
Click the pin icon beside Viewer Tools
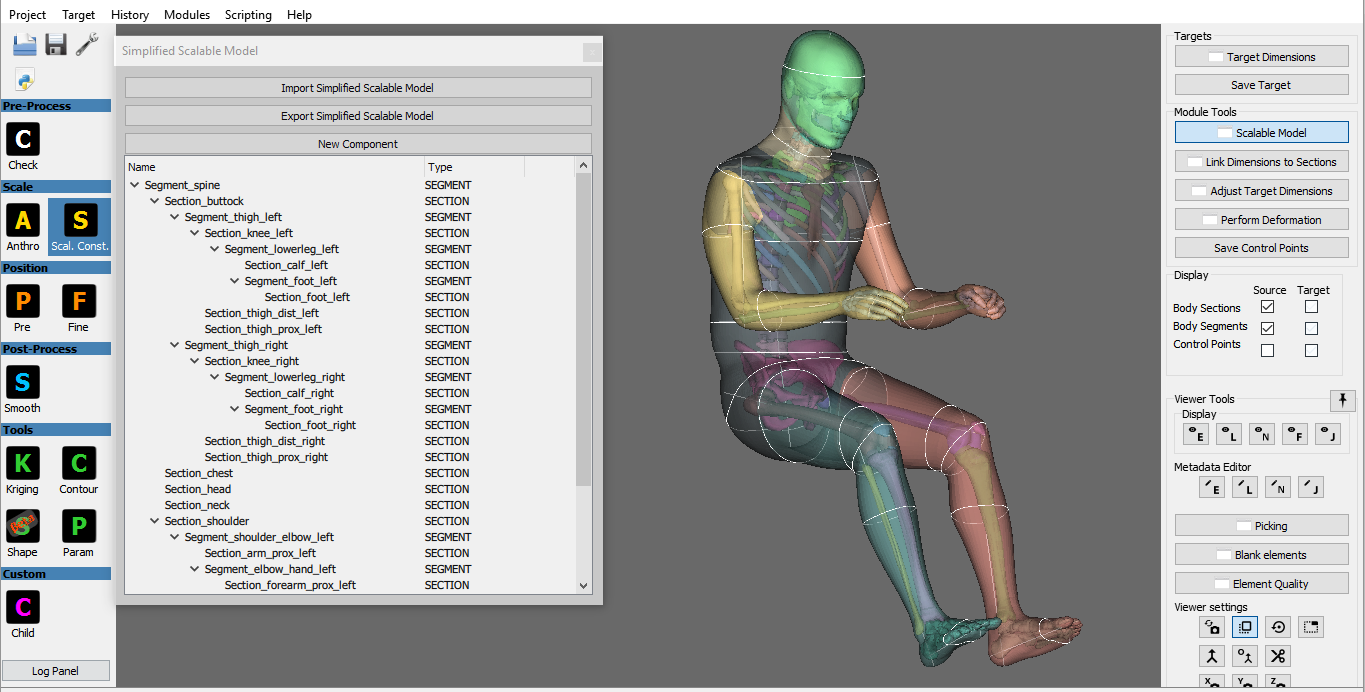tap(1343, 400)
